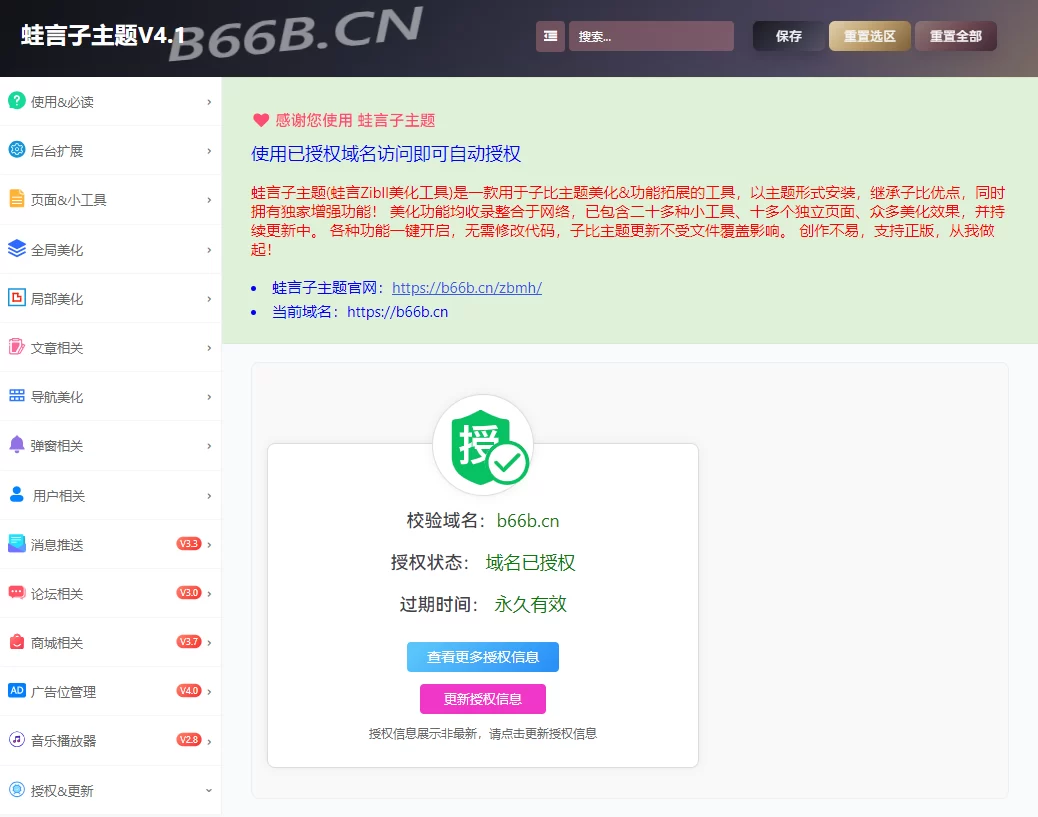Click 查看更多授权信息 button
The height and width of the screenshot is (817, 1038).
coord(483,657)
